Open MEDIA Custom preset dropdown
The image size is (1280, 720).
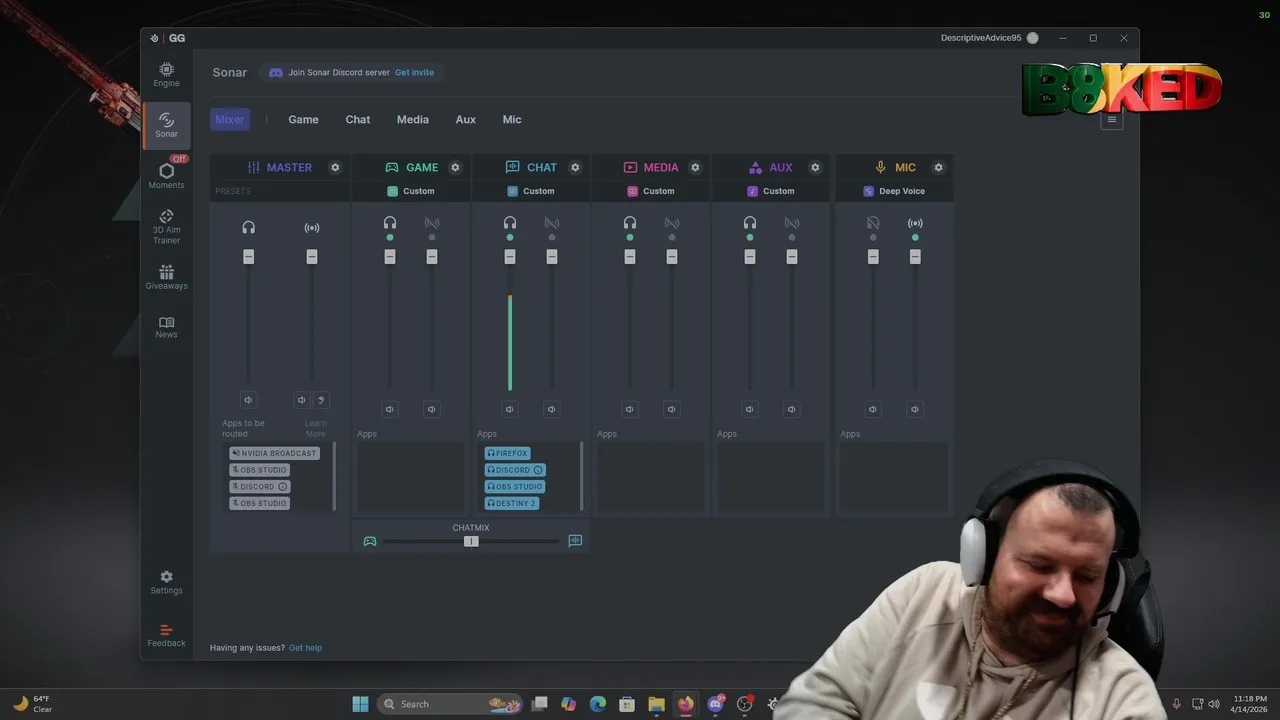click(651, 191)
